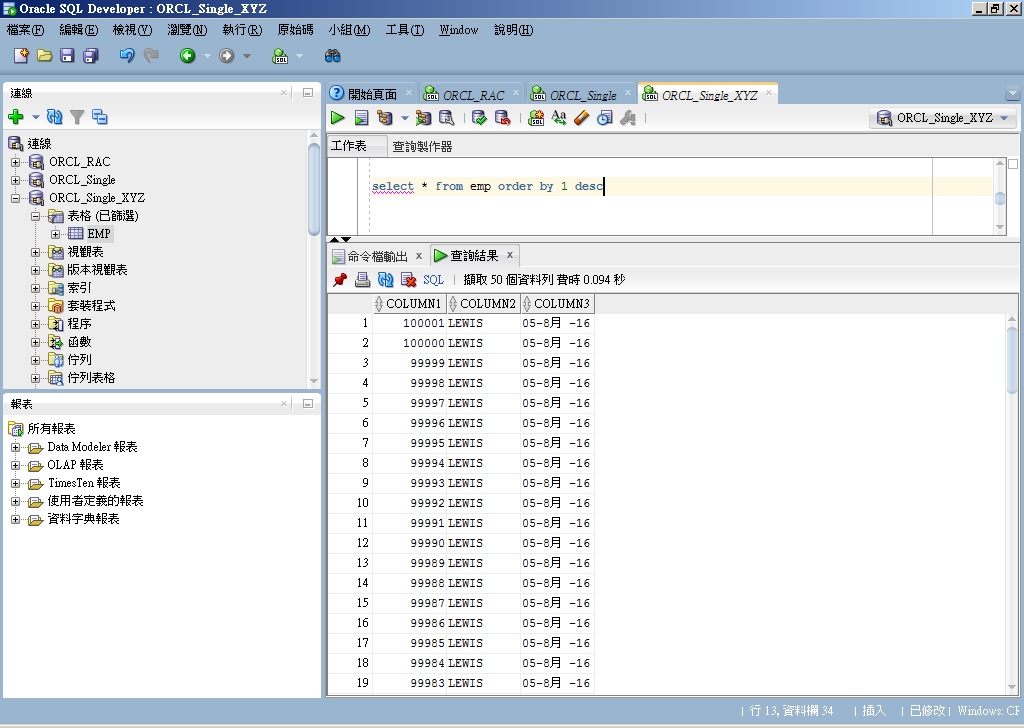Expand the 索引 tree node
Viewport: 1024px width, 728px height.
tap(36, 288)
